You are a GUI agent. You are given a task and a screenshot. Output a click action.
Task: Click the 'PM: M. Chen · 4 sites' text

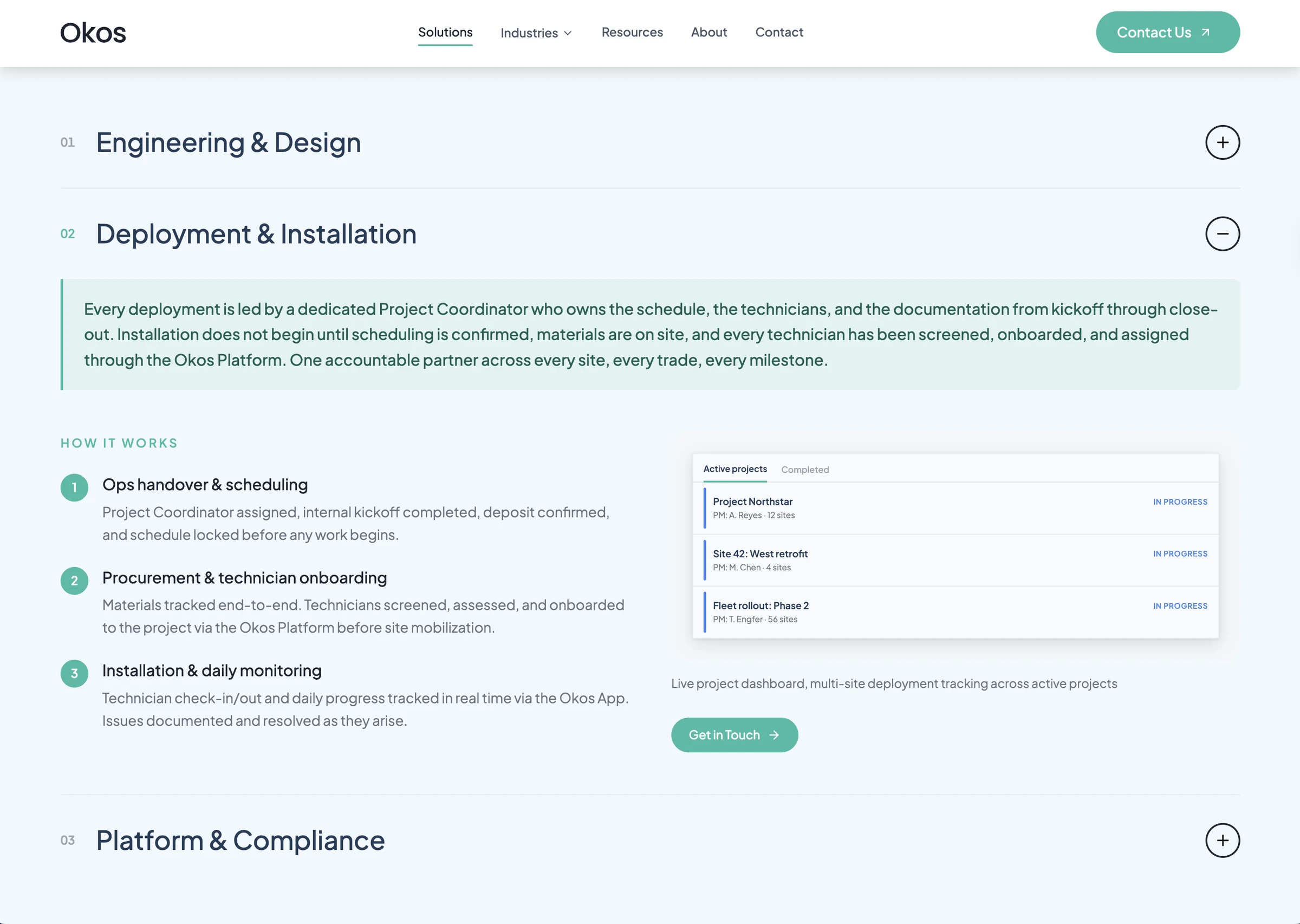[x=751, y=567]
